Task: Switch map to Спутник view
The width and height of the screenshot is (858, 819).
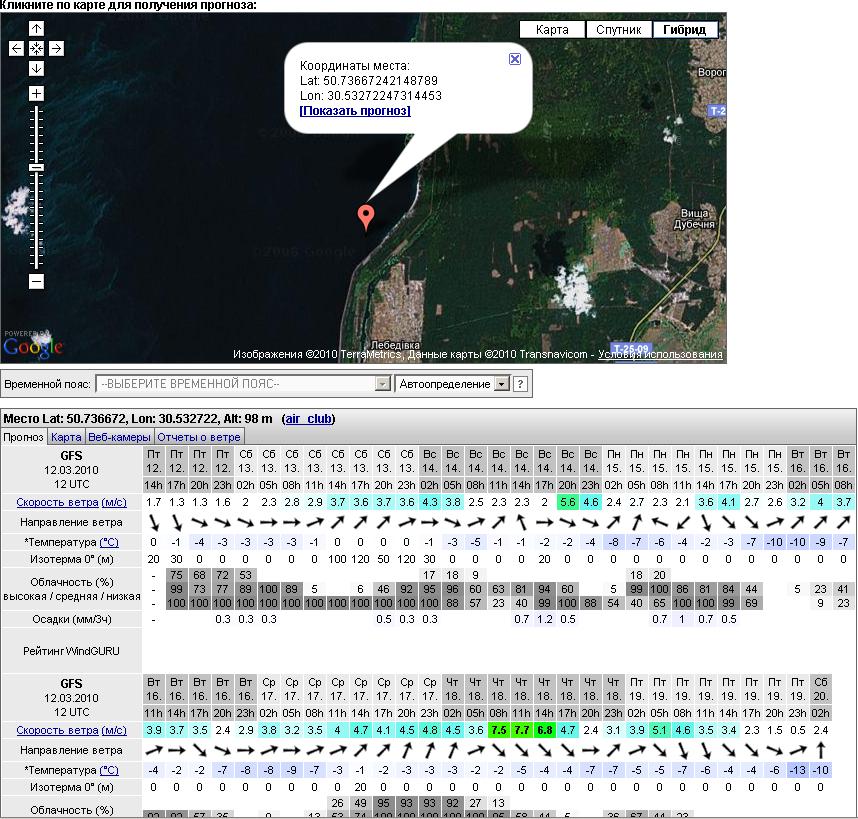Action: (618, 30)
